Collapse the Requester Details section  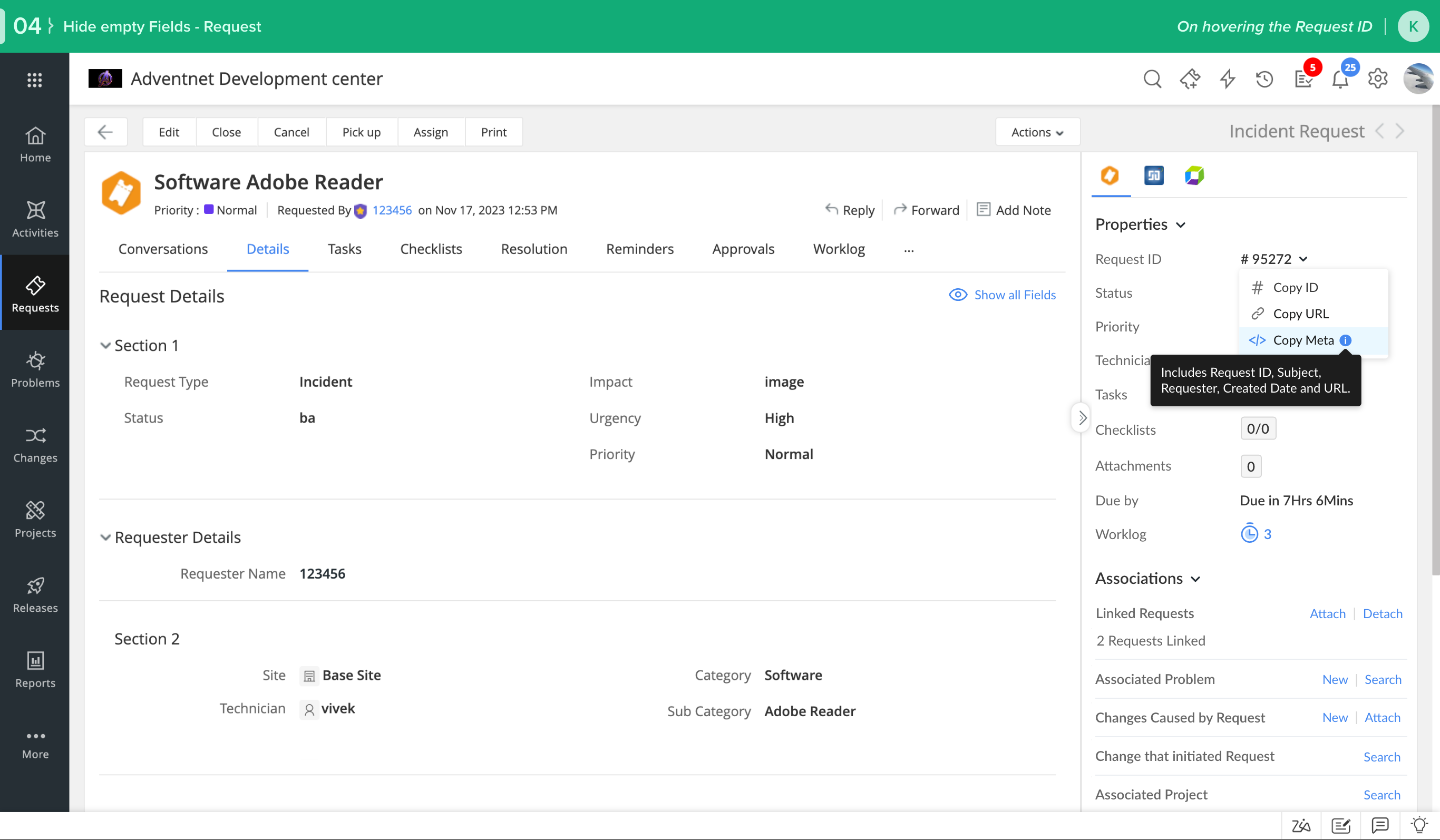(105, 537)
